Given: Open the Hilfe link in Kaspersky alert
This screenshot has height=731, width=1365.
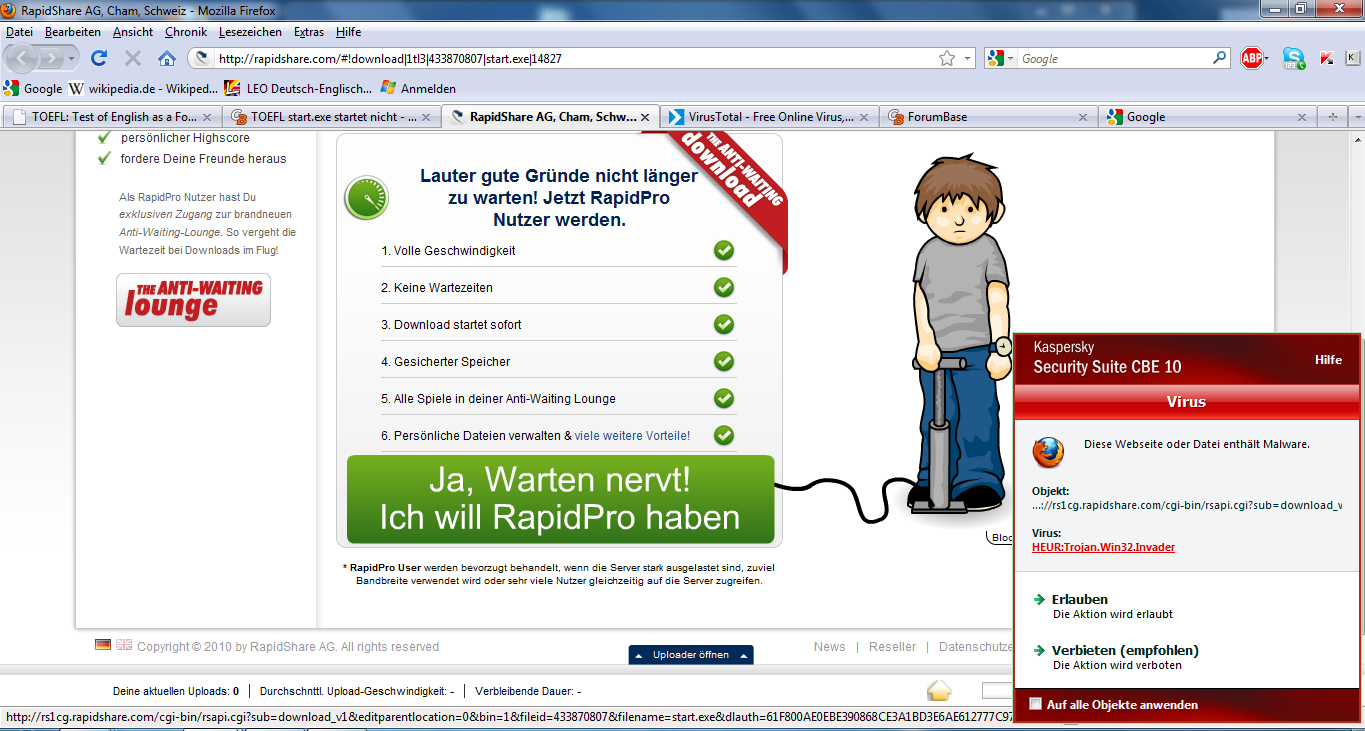Looking at the screenshot, I should [1328, 360].
